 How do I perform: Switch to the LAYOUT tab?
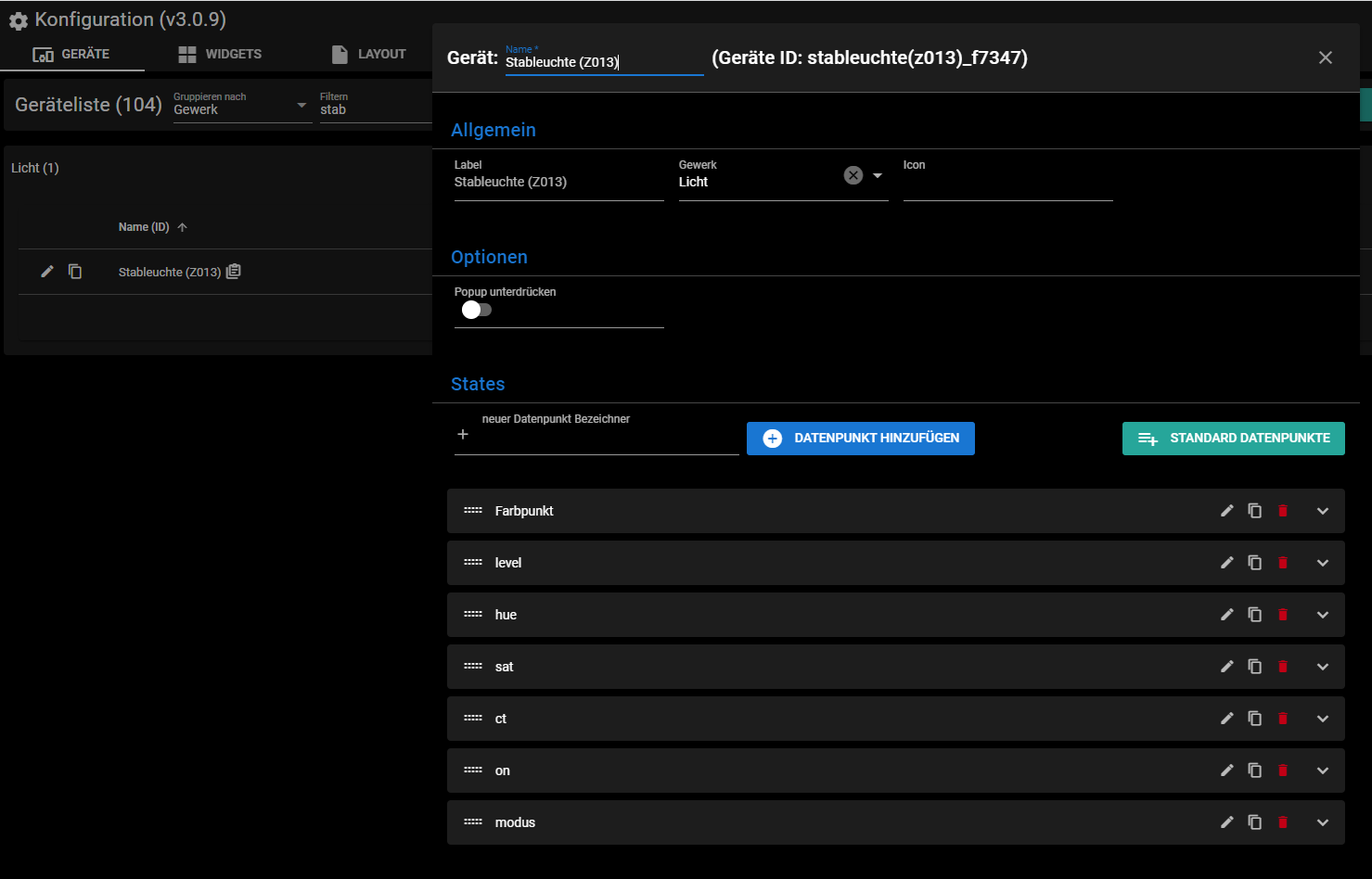[369, 54]
